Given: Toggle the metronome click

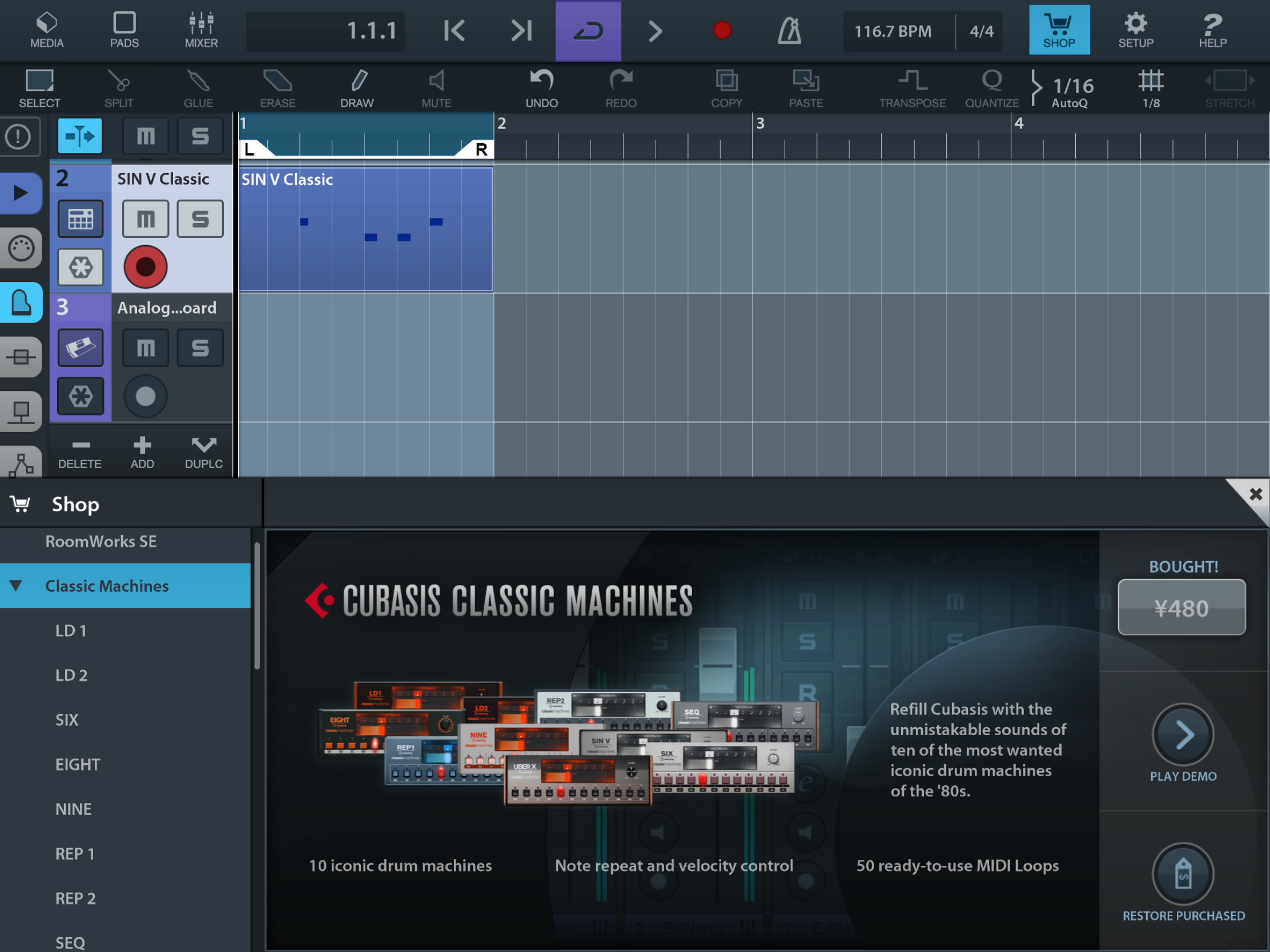Looking at the screenshot, I should (x=789, y=30).
